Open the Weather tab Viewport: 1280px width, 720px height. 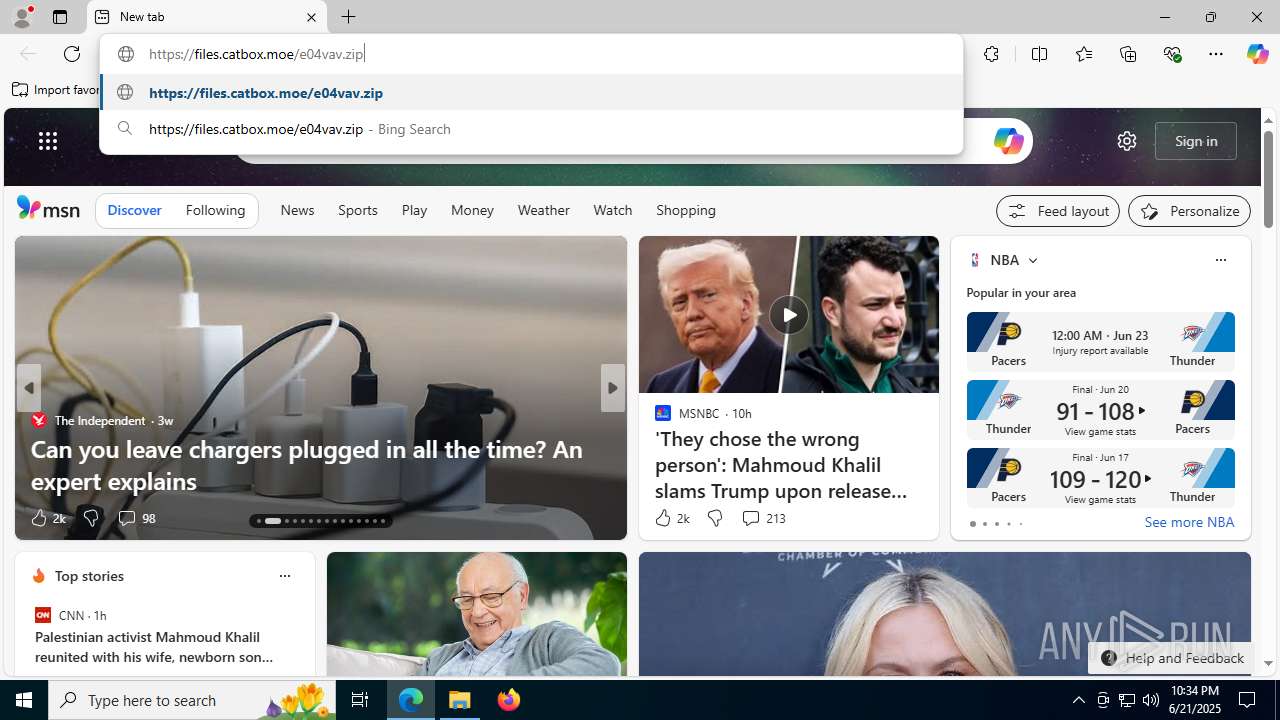point(543,210)
